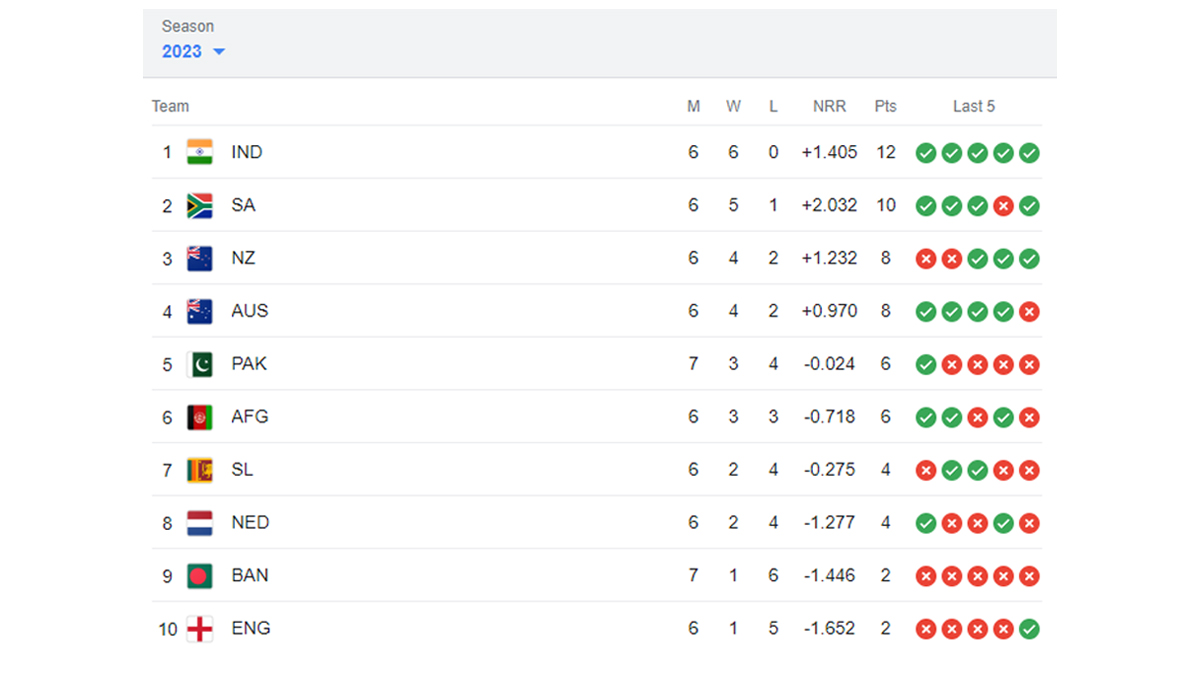Click the England flag icon
Image resolution: width=1200 pixels, height=675 pixels.
pos(200,629)
